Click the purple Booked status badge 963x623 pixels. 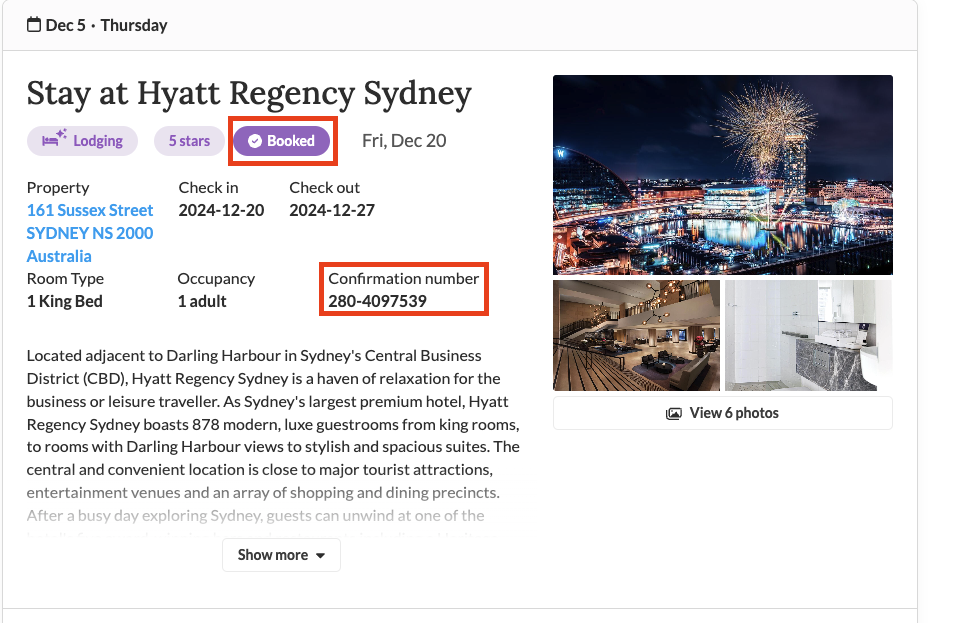pyautogui.click(x=282, y=141)
